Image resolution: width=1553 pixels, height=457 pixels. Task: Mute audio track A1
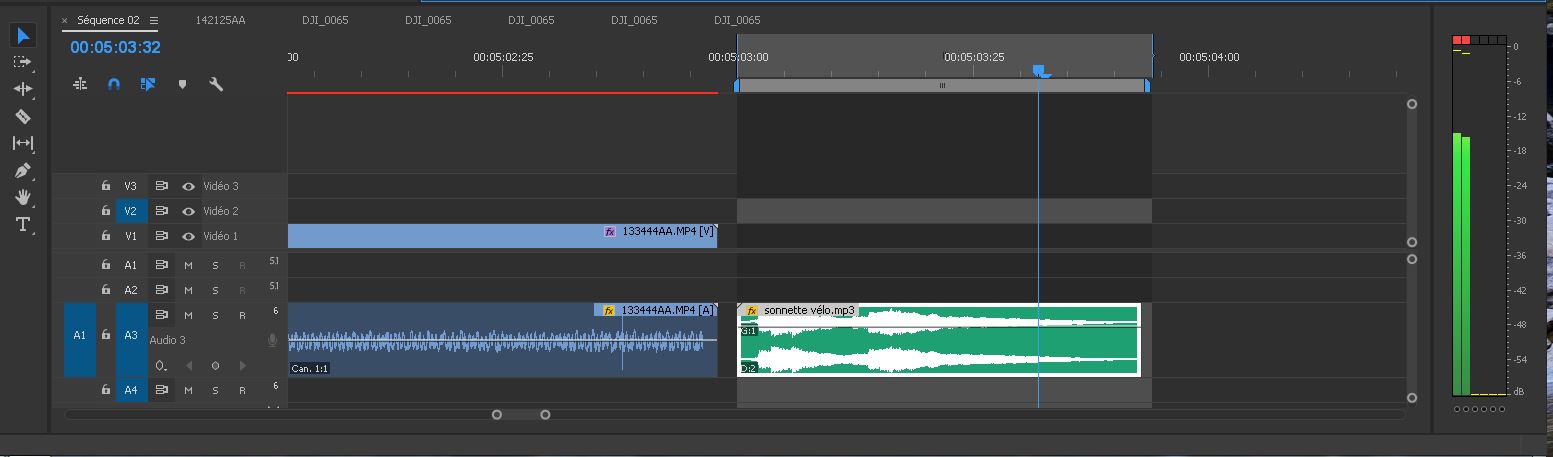pyautogui.click(x=188, y=265)
